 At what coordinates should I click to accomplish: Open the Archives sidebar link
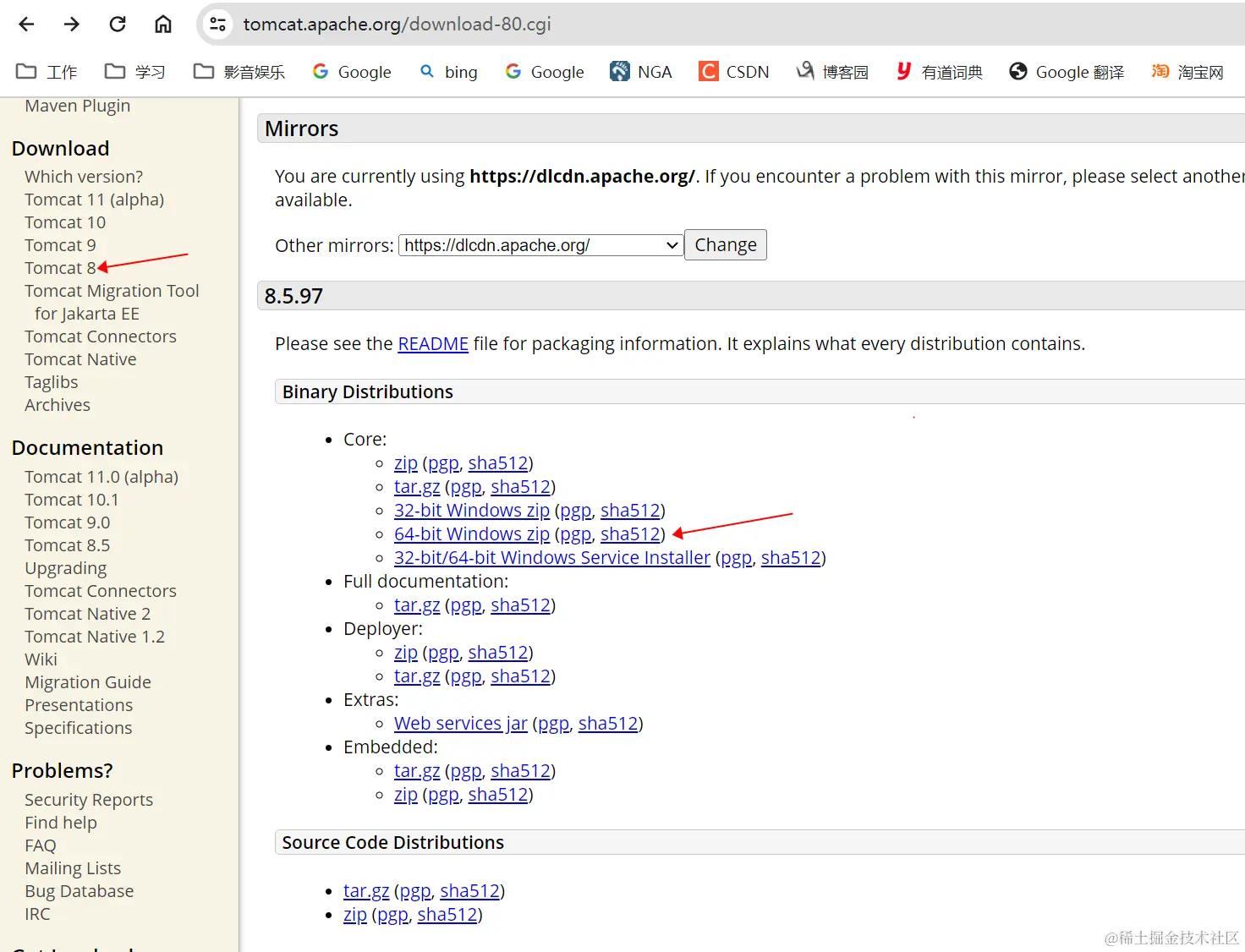point(58,405)
